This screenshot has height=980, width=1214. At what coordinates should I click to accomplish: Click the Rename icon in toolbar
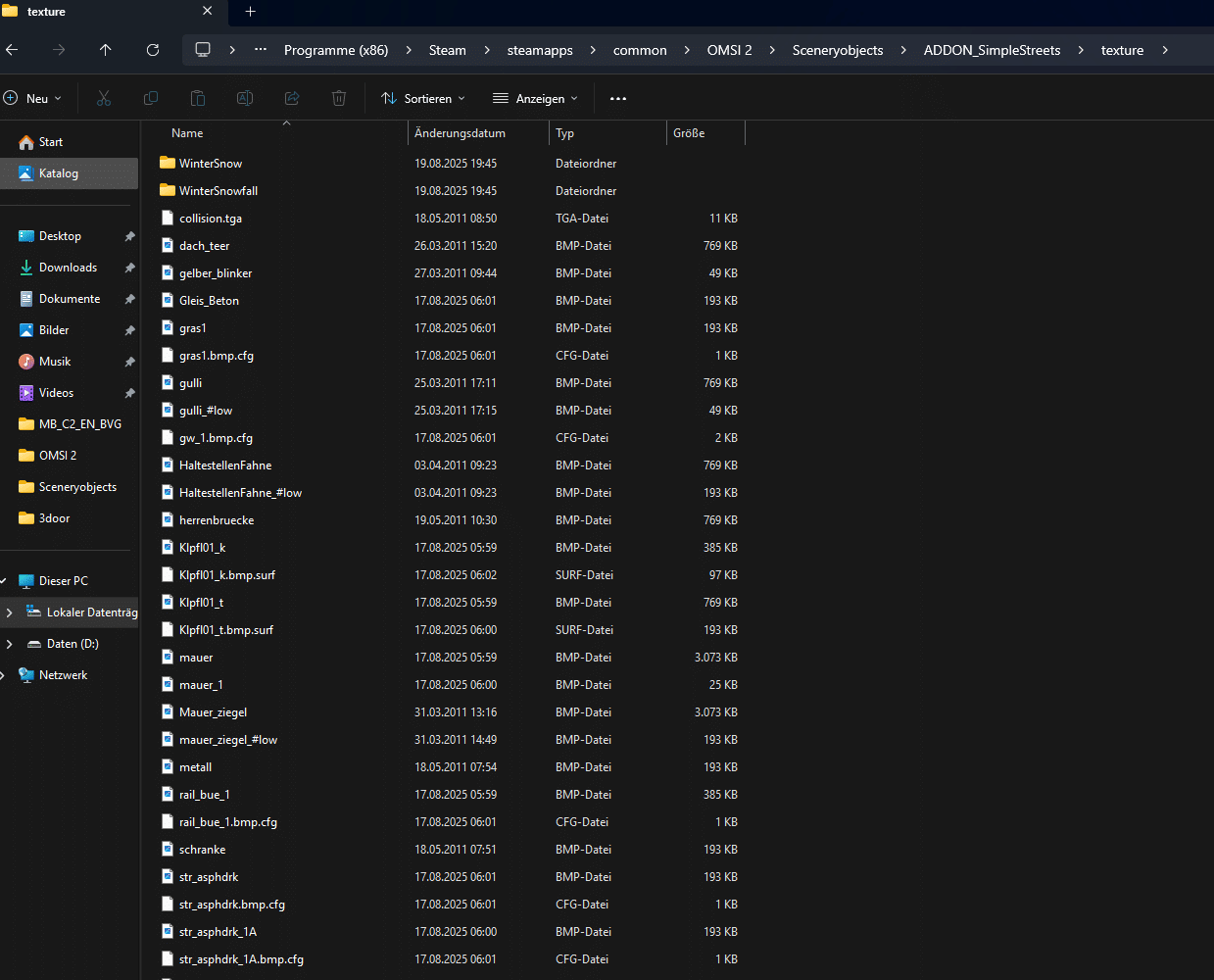coord(245,98)
